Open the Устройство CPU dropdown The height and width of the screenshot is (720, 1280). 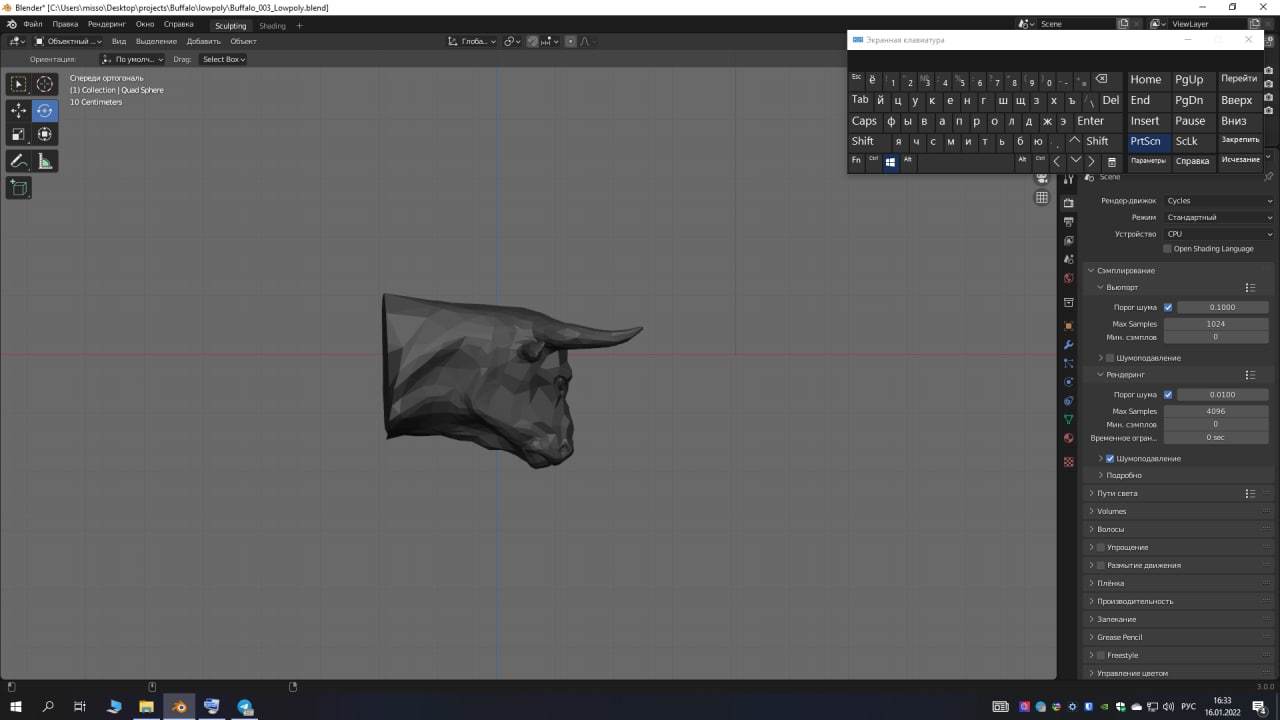(x=1219, y=235)
